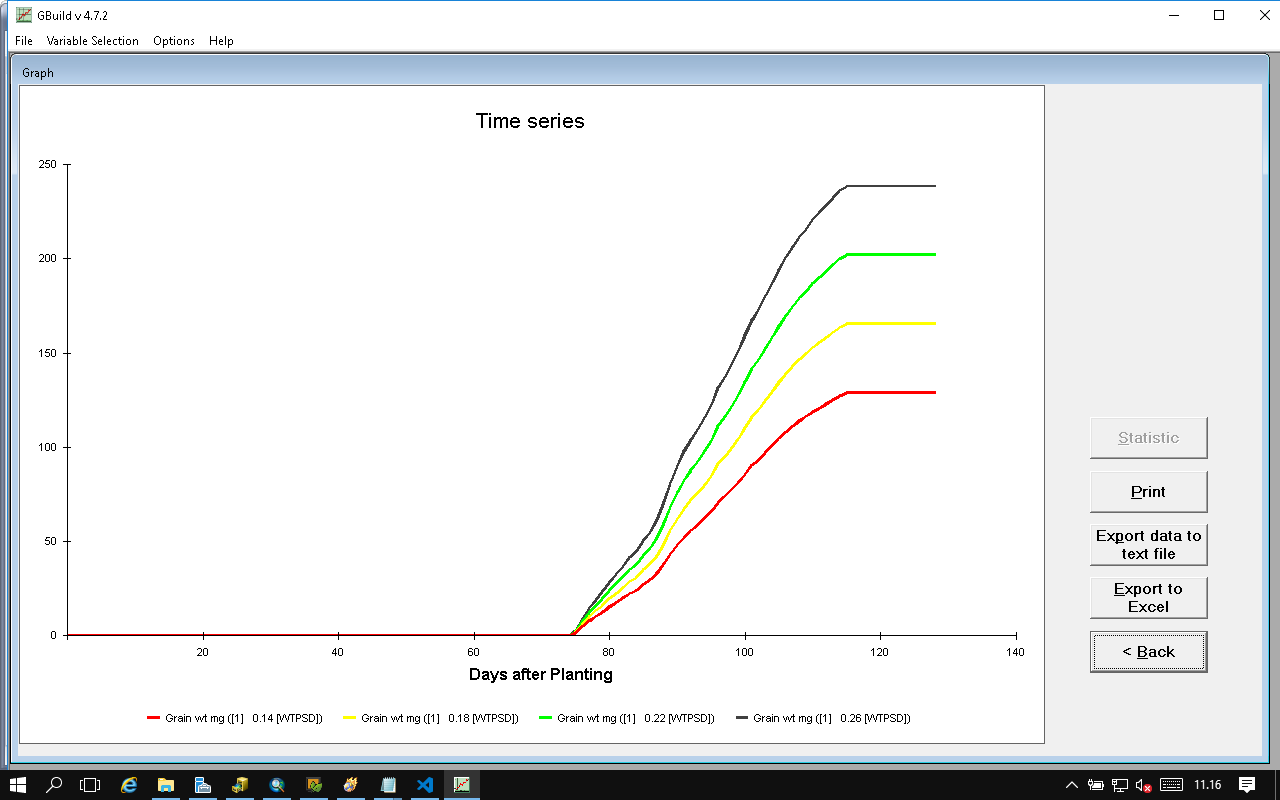
Task: Open the Variable Selection menu
Action: click(92, 41)
